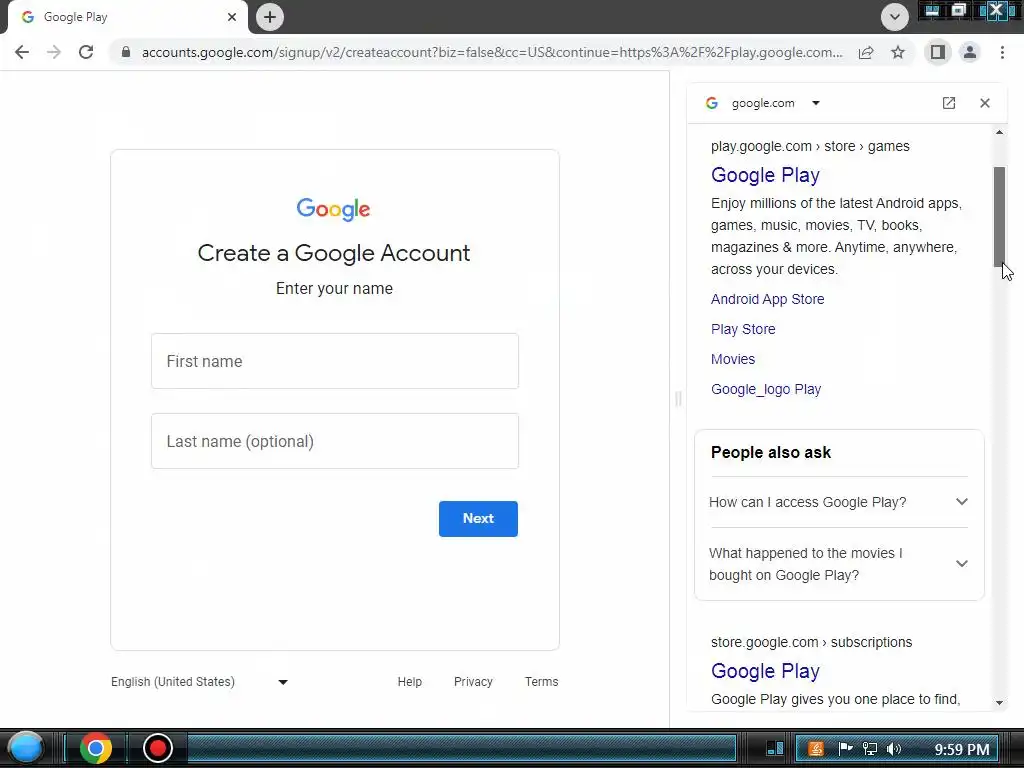
Task: Open new tab with plus button
Action: [270, 17]
